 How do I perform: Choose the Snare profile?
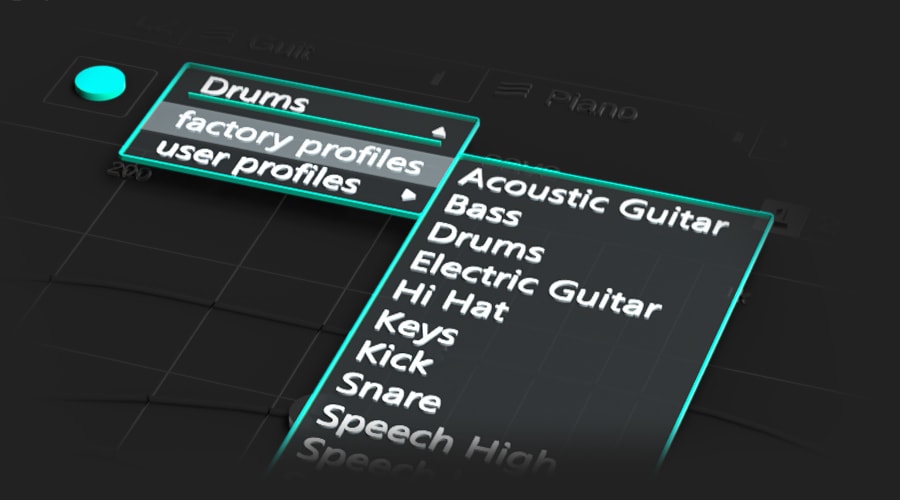tap(388, 393)
